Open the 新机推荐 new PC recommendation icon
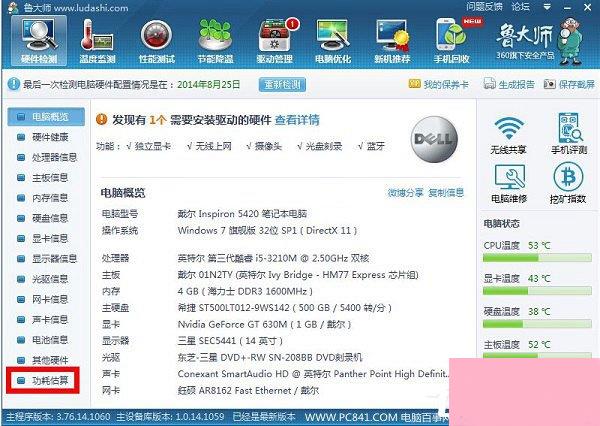The width and height of the screenshot is (600, 426). coord(392,41)
